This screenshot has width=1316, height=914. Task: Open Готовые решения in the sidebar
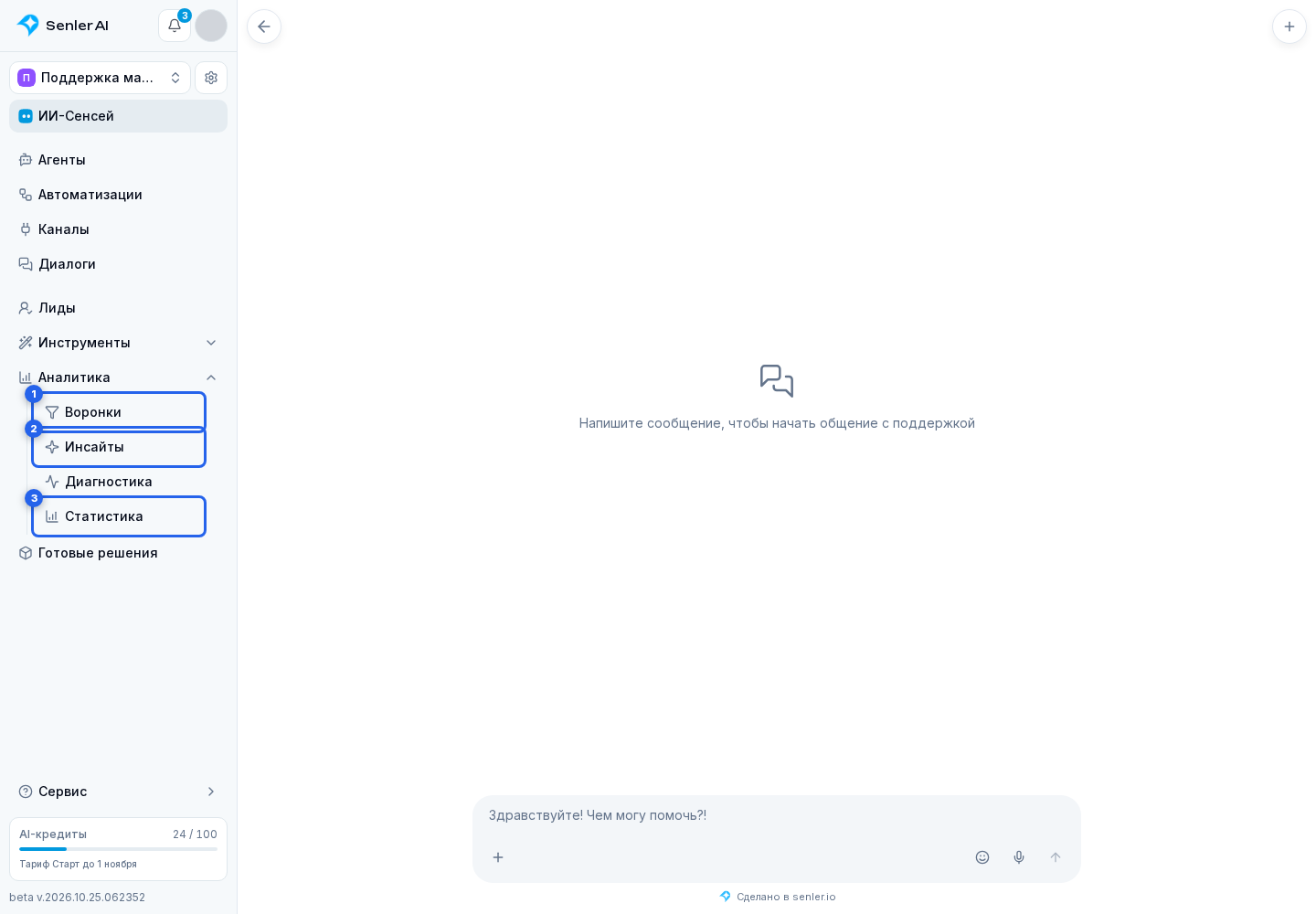tap(118, 553)
